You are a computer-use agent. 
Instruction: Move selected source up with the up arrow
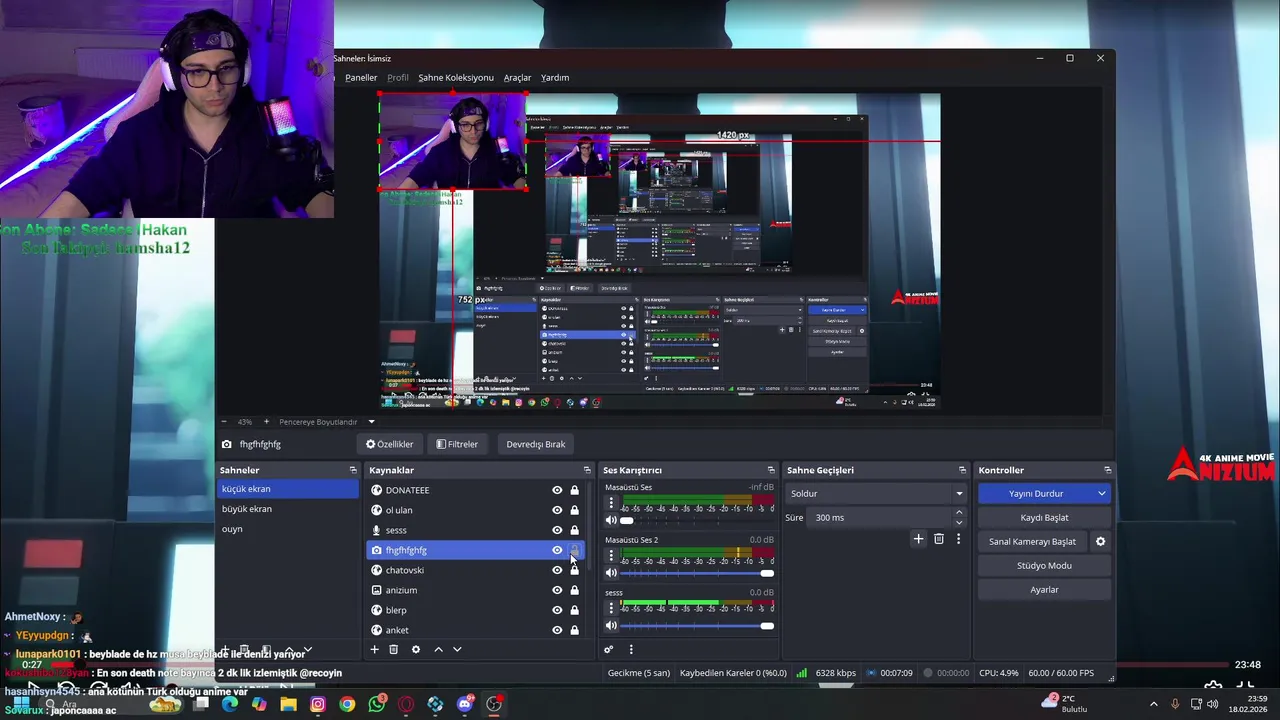(438, 649)
